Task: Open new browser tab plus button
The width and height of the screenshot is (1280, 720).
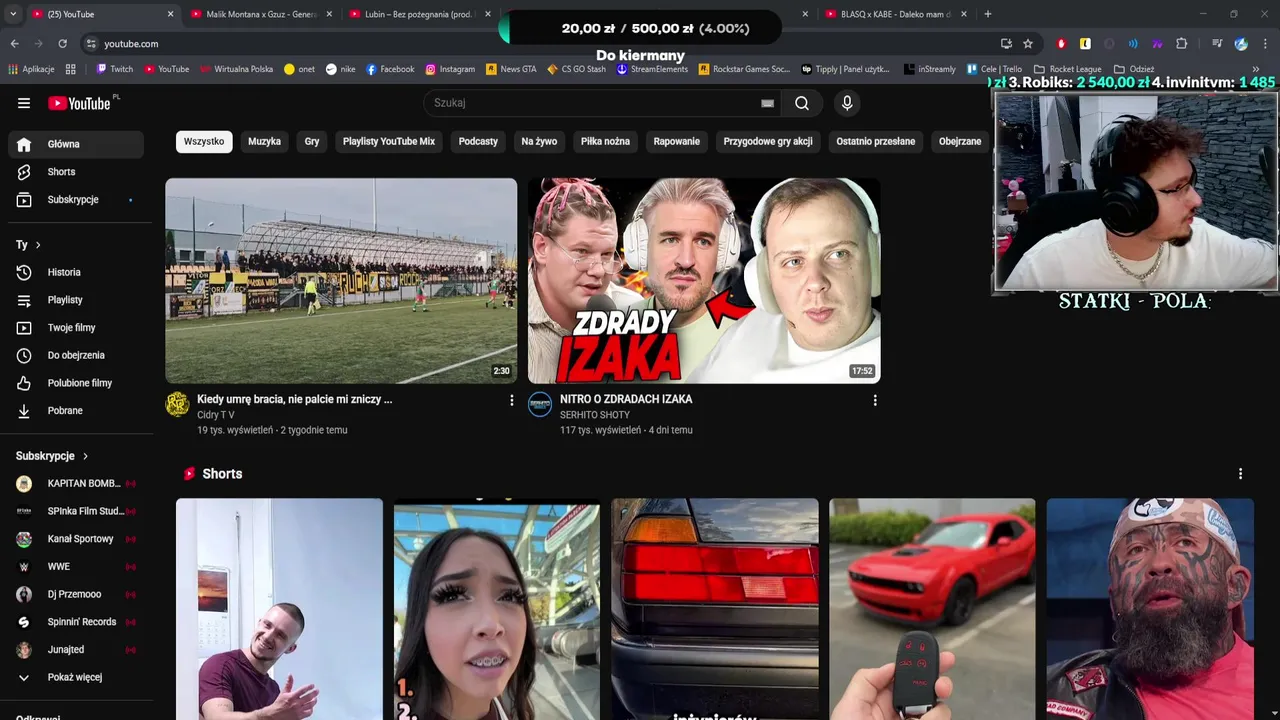Action: [988, 14]
